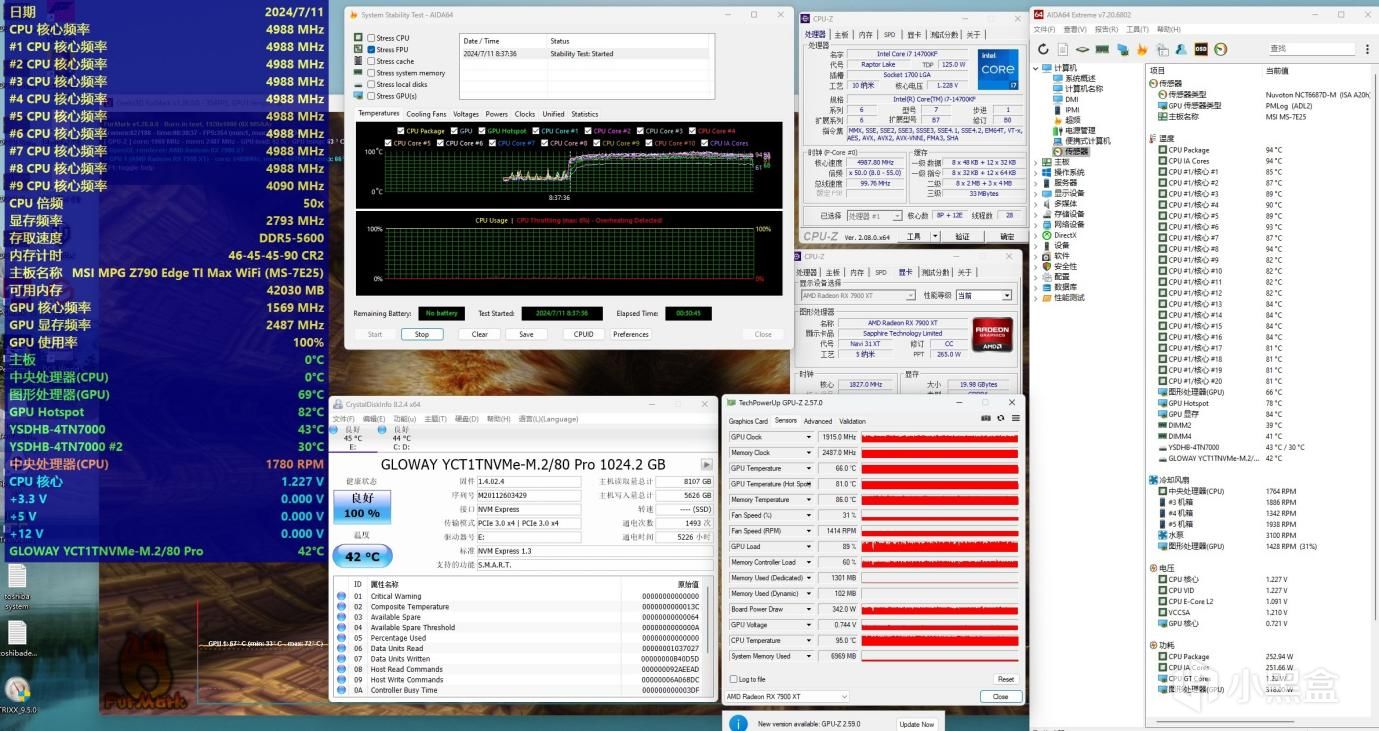Open the Fan Speed (RPM) sensor dropdown

(x=808, y=531)
